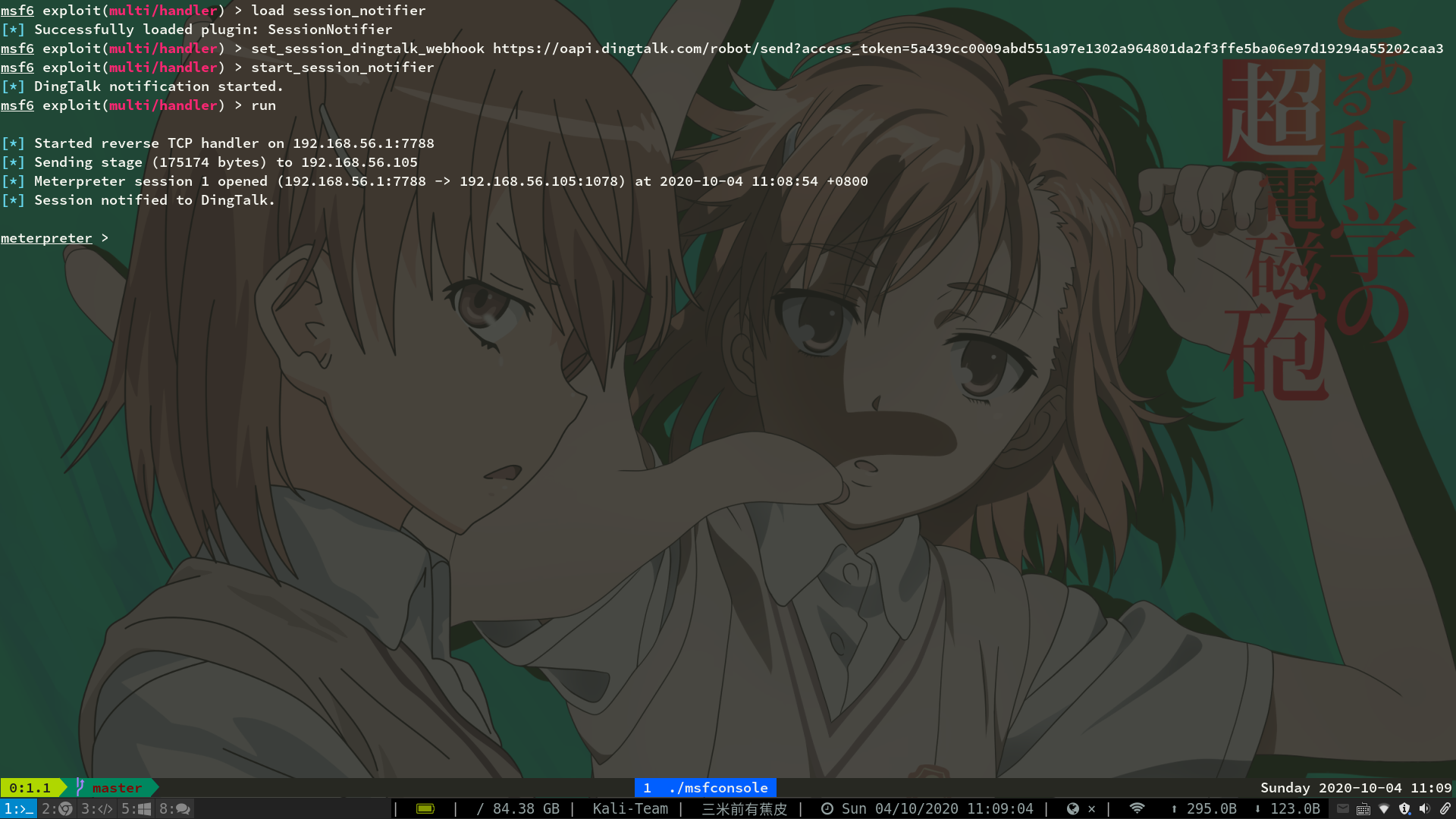Click the 'load session_notifier' command text
Viewport: 1456px width, 819px height.
click(x=338, y=11)
